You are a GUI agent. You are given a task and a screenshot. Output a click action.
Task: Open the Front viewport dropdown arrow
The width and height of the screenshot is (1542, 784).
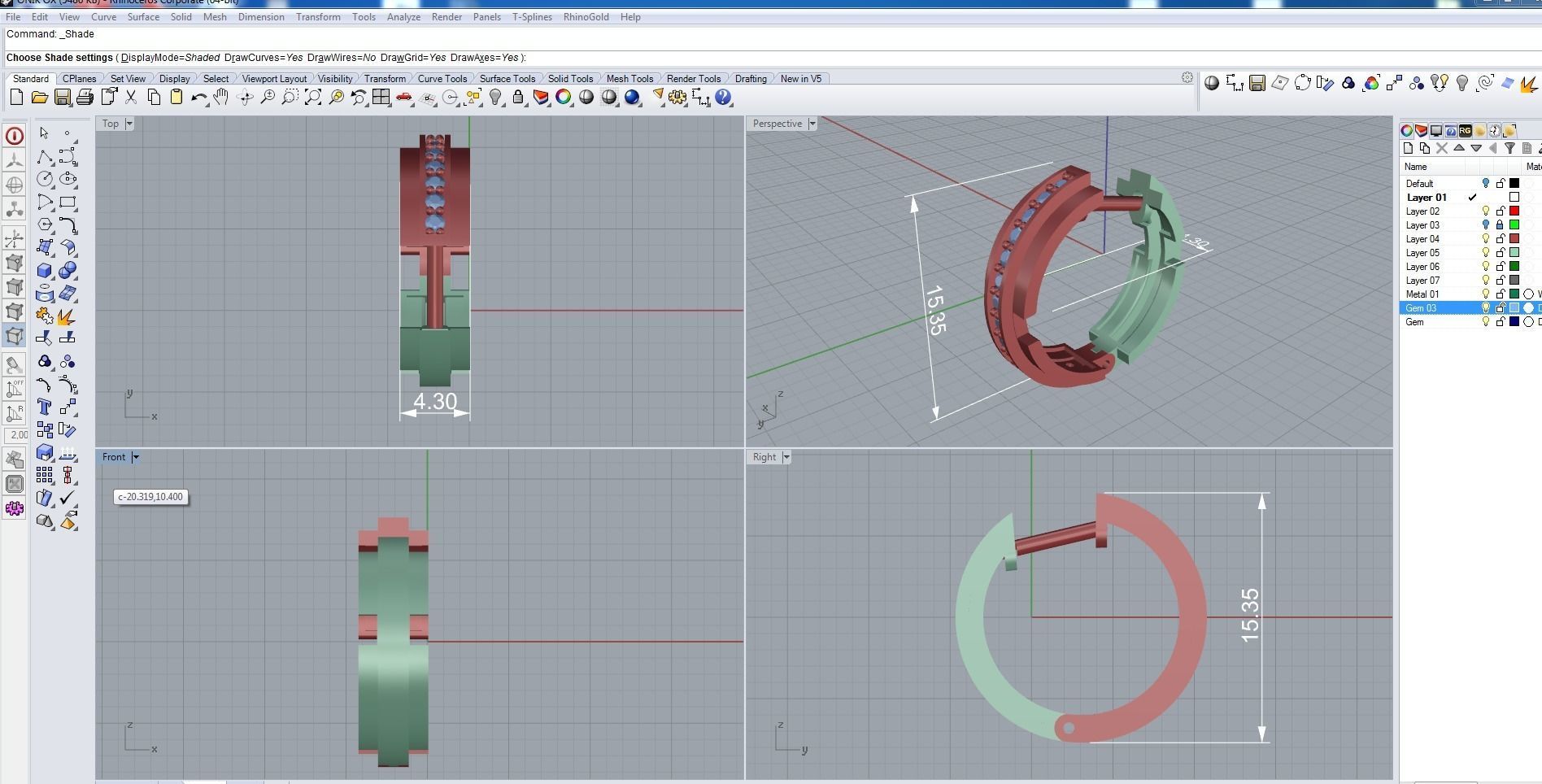[x=136, y=457]
